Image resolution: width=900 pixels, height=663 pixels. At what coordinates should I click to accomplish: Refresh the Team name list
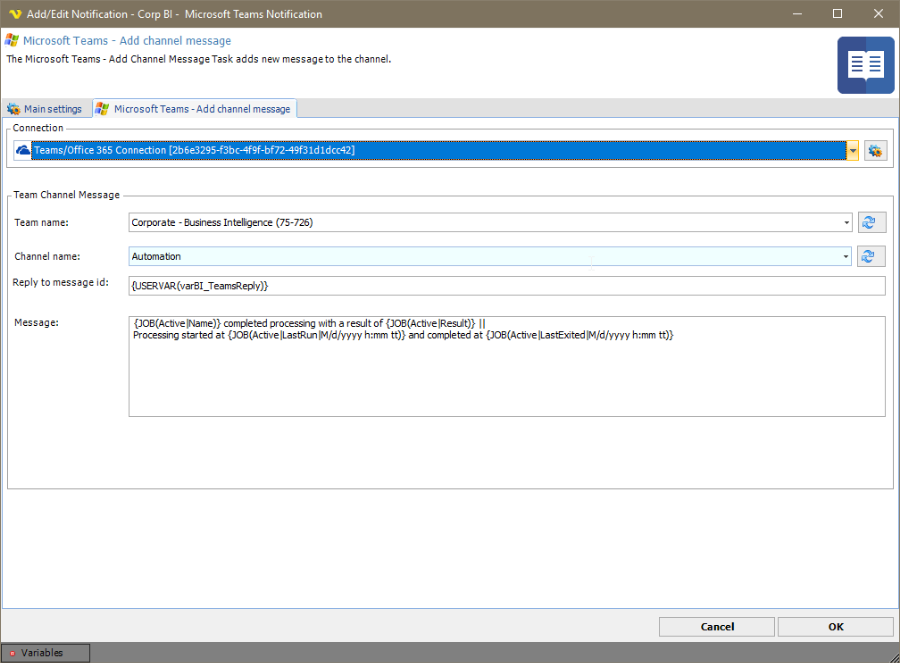871,222
